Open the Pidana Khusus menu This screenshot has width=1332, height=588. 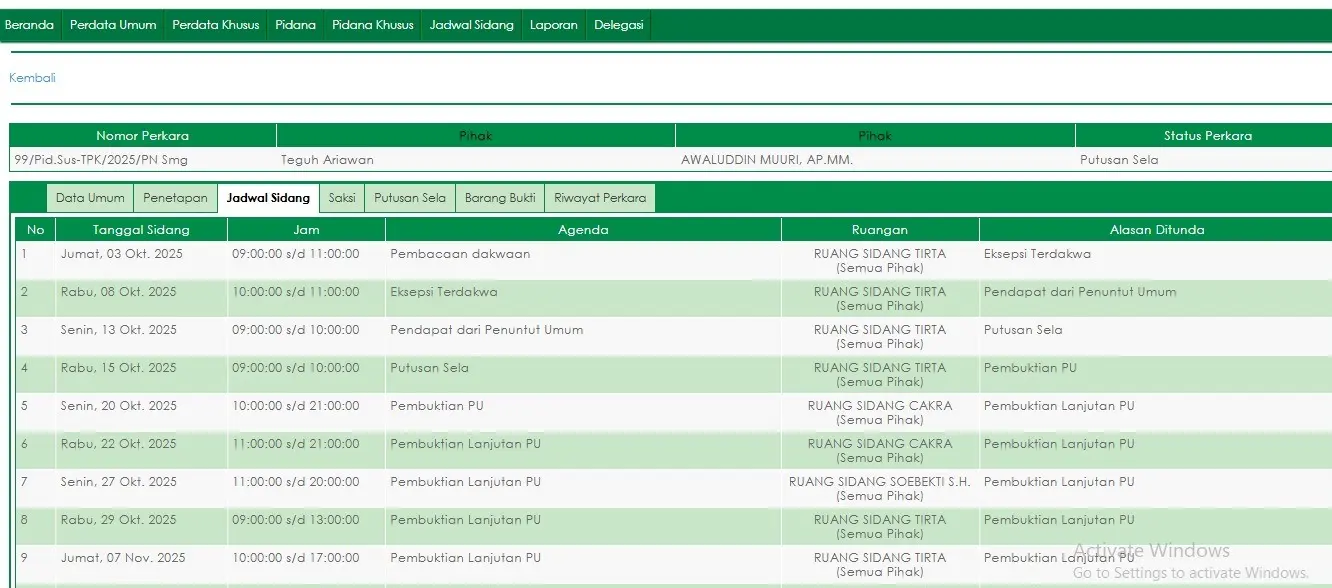(x=372, y=25)
